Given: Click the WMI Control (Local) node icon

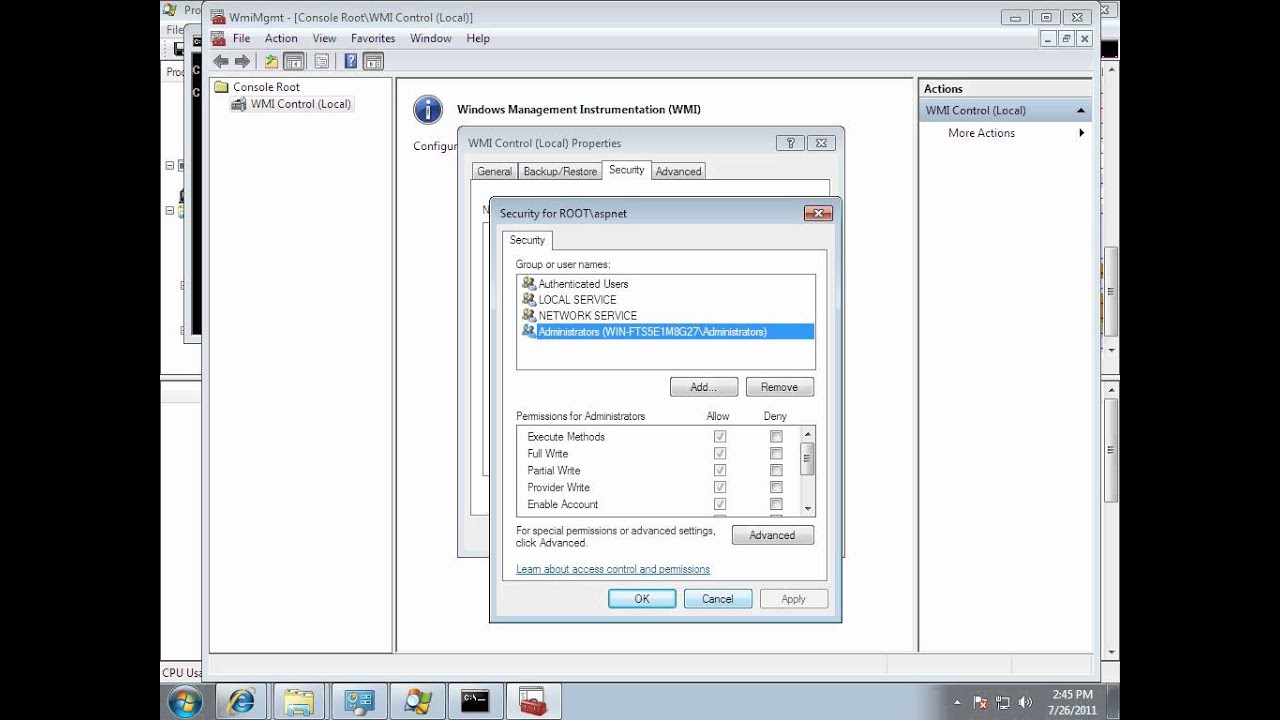Looking at the screenshot, I should (x=239, y=104).
